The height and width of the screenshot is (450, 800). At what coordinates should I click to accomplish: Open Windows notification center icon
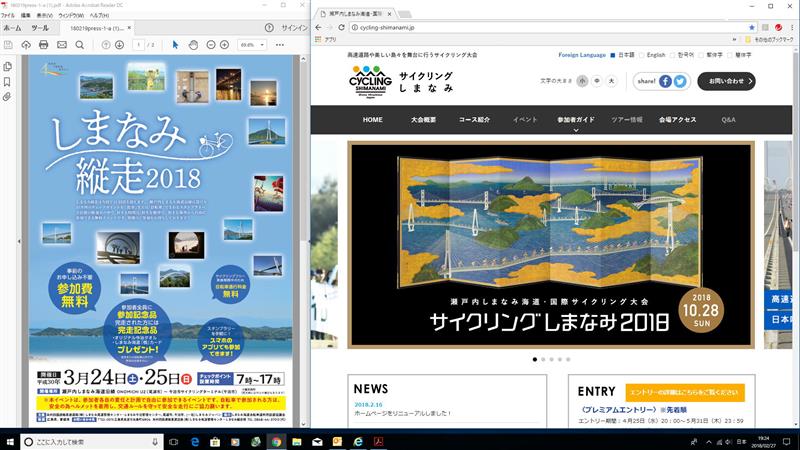(786, 442)
